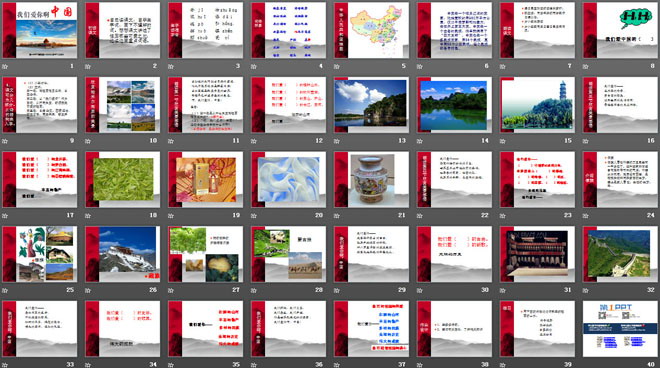Click the star icon beneath slide 40
This screenshot has width=660, height=368.
point(585,364)
